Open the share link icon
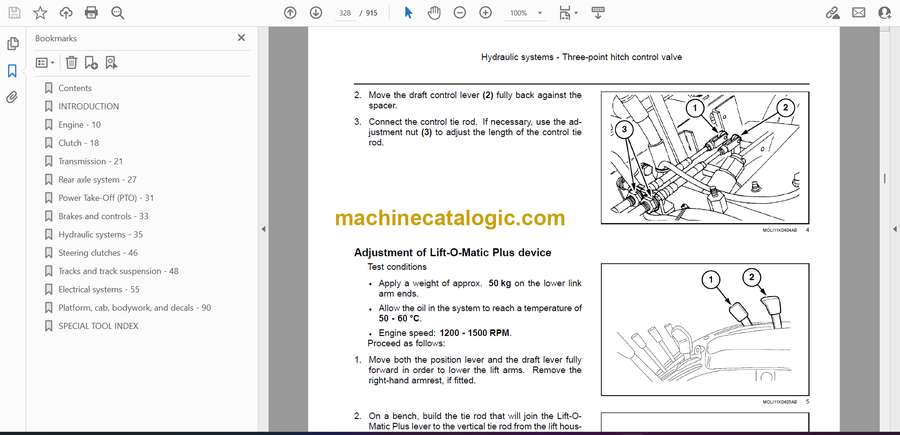 coord(832,13)
